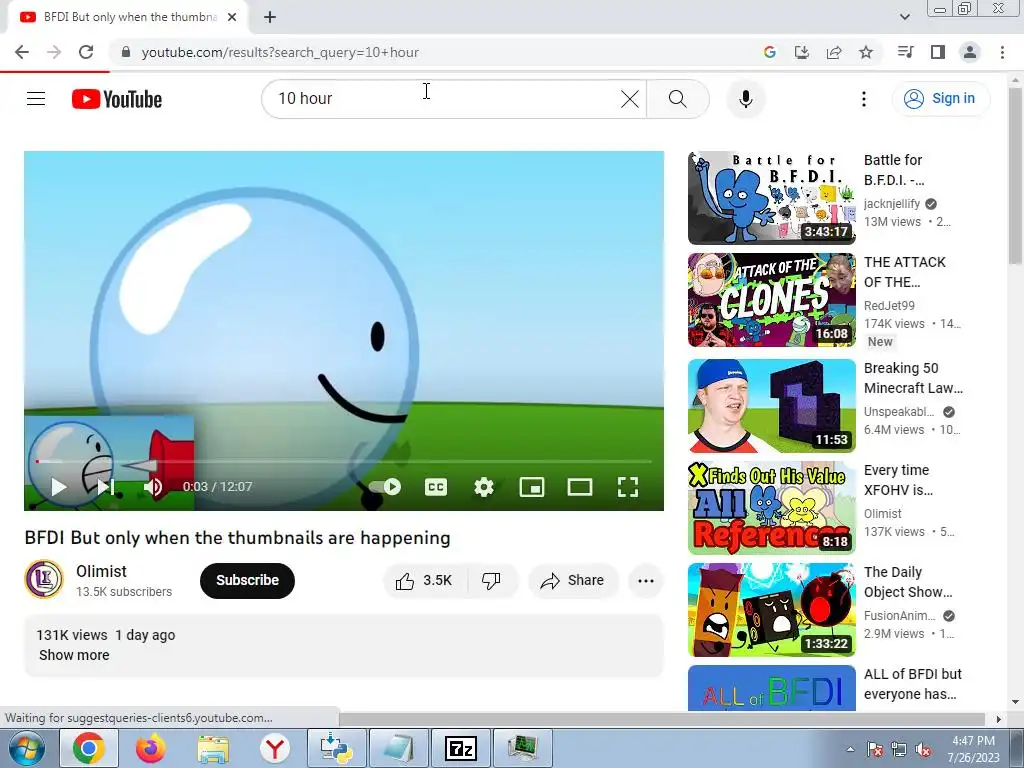
Task: Mute the video volume
Action: point(153,487)
